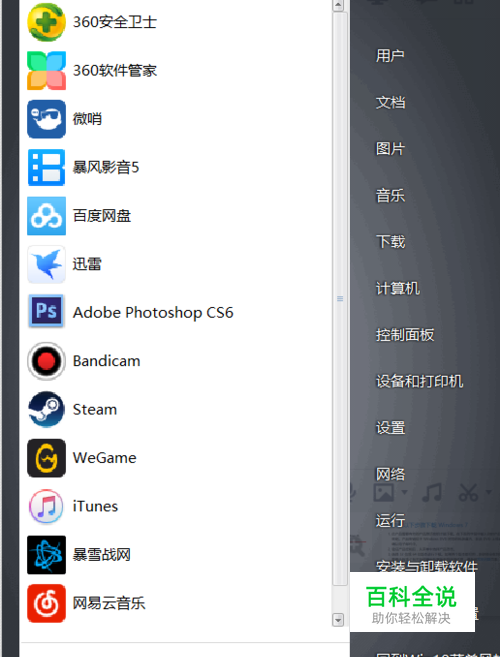Open the 微哨 app icon
This screenshot has width=500, height=657.
click(x=46, y=119)
